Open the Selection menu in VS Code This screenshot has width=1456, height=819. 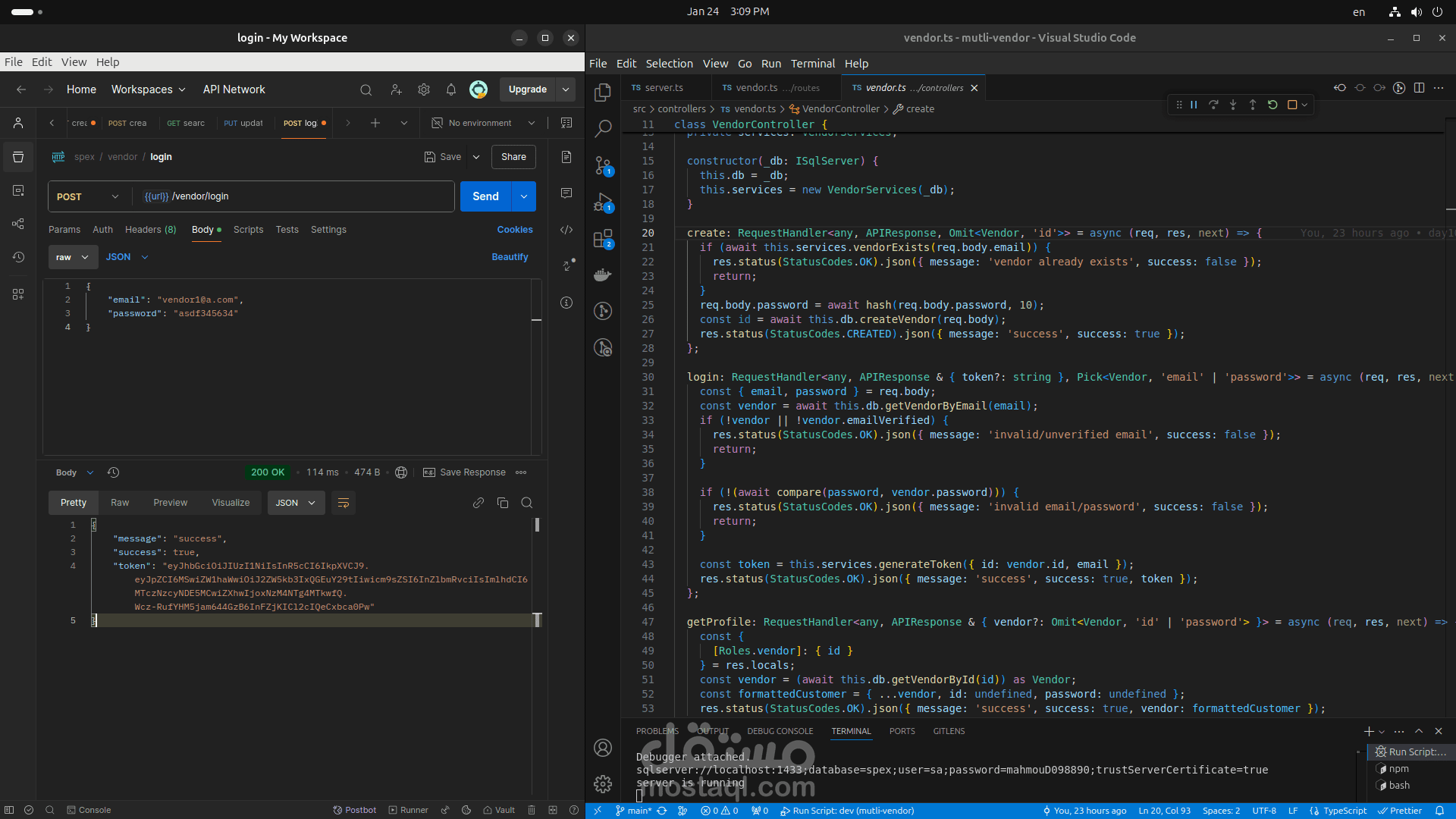[x=669, y=64]
